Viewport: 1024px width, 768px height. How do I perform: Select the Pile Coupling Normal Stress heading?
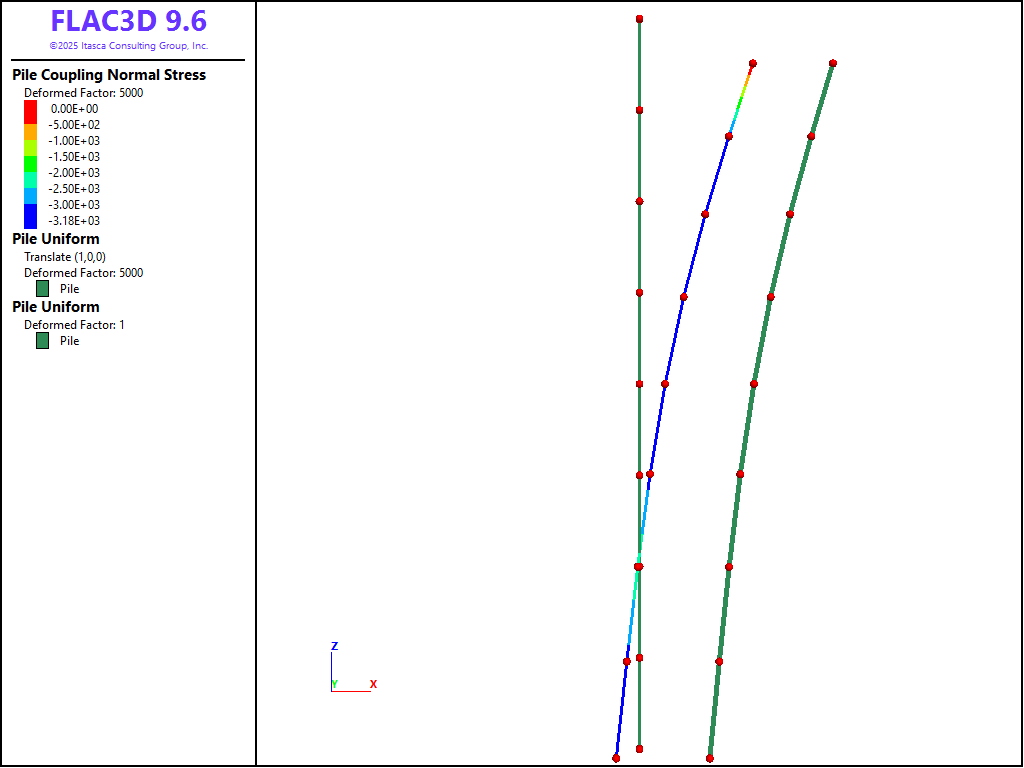pyautogui.click(x=109, y=75)
